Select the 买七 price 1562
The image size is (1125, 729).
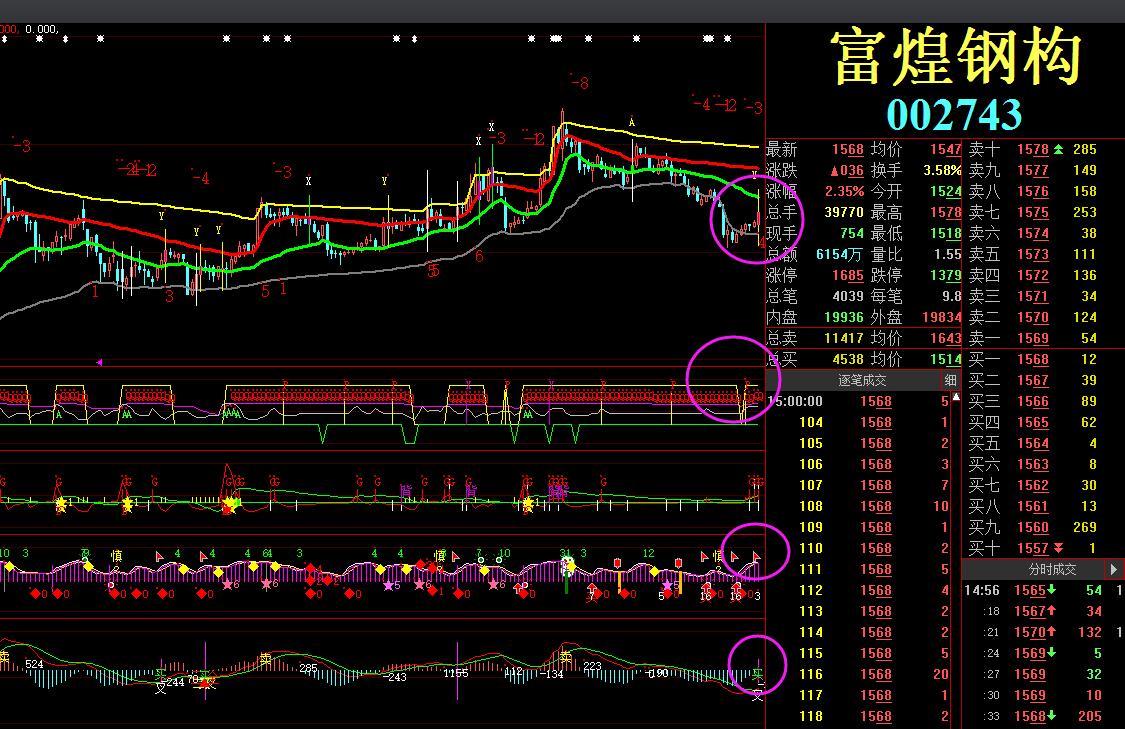(1032, 485)
